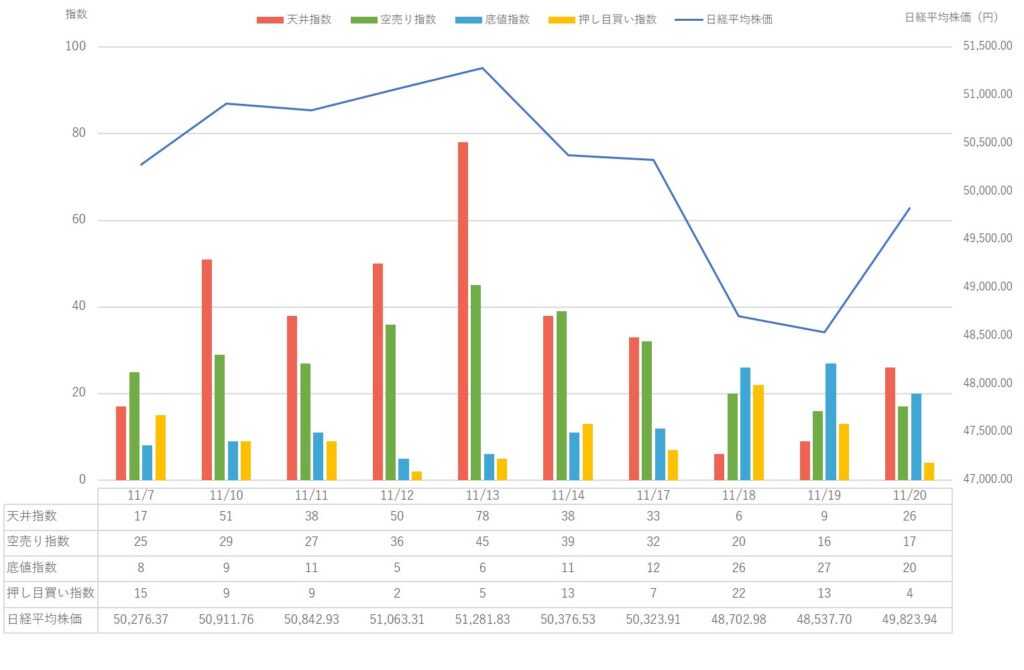The width and height of the screenshot is (1024, 670).
Task: Click the red bar for 11/10
Action: [x=207, y=369]
